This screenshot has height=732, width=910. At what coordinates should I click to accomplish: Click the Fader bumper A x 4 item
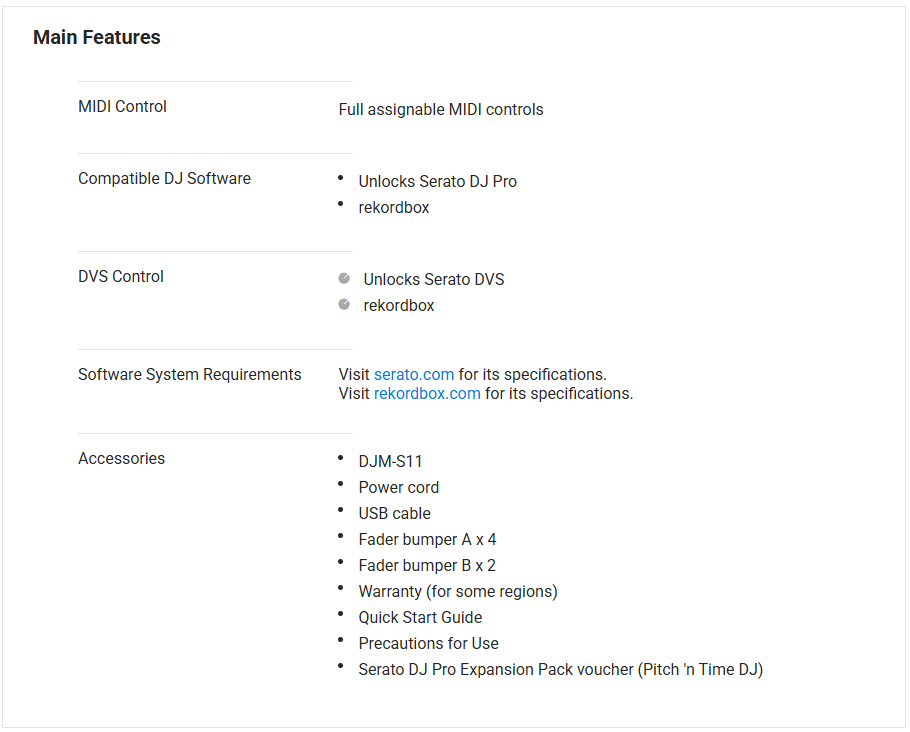[427, 540]
